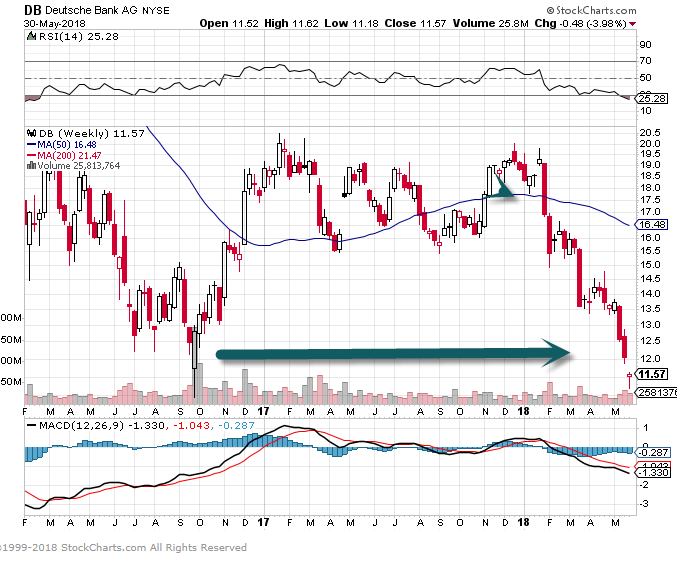Screen dimensions: 693x569
Task: Click the bold DB ticker symbol
Action: coord(32,10)
